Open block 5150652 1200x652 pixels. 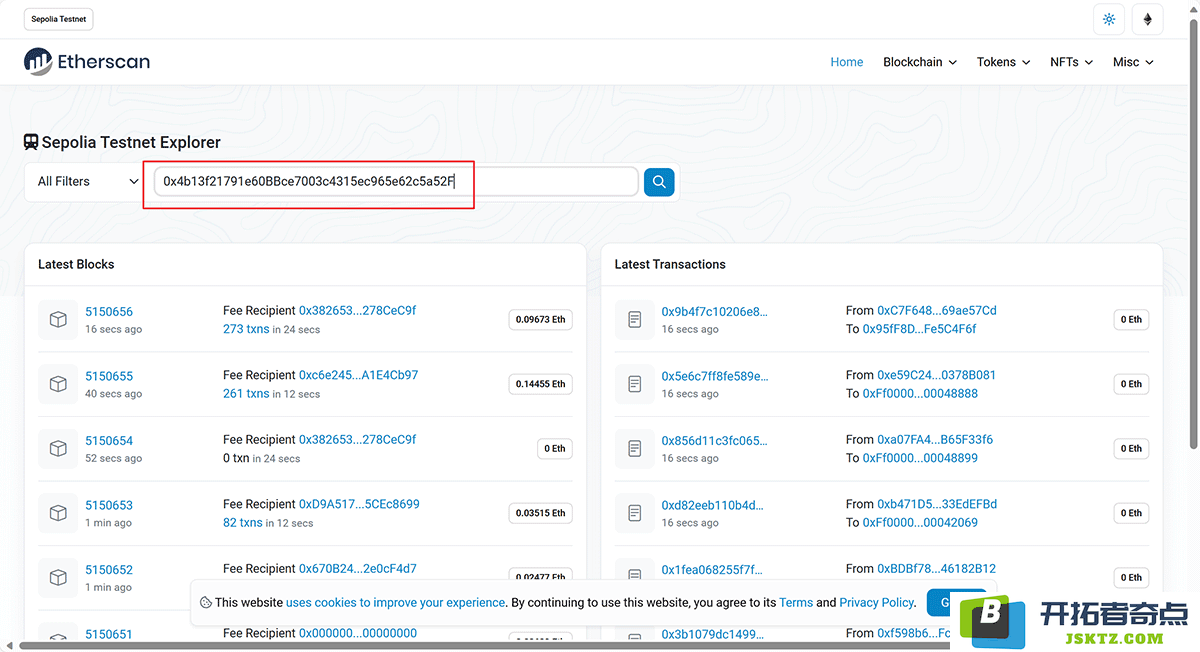tap(109, 570)
